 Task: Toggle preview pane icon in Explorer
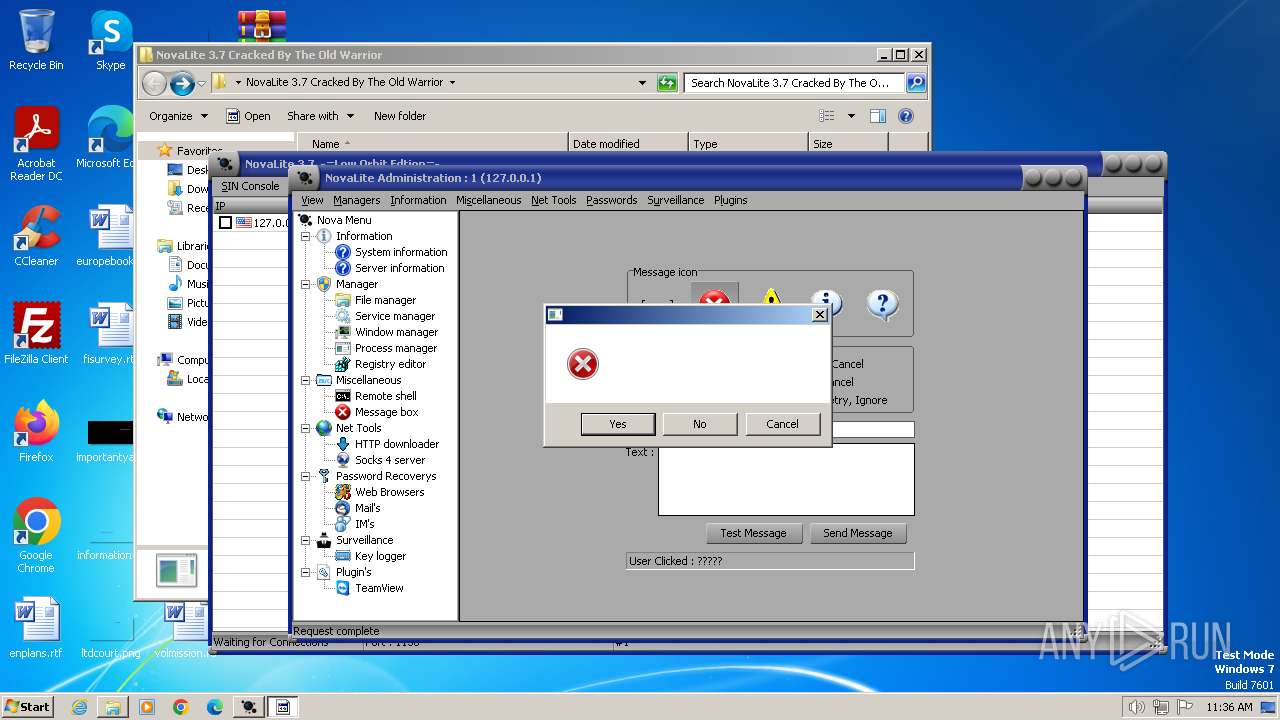coord(877,116)
